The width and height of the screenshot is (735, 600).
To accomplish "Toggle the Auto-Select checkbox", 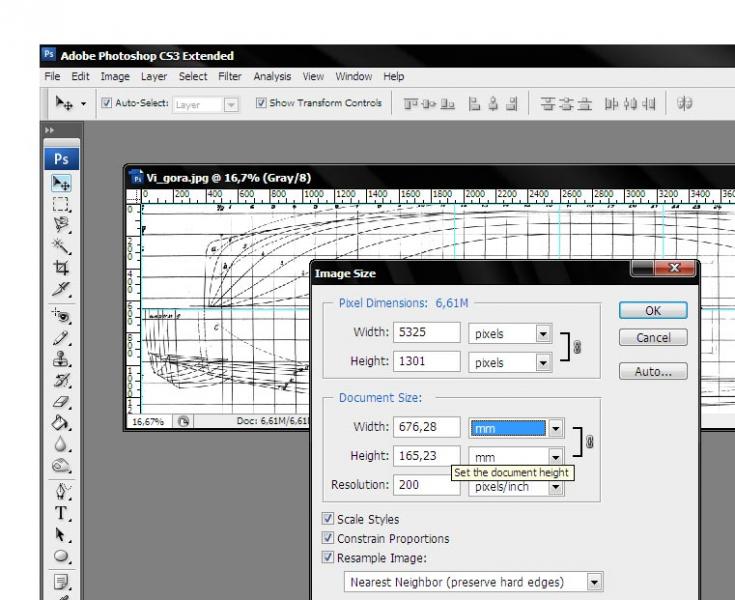I will click(107, 103).
